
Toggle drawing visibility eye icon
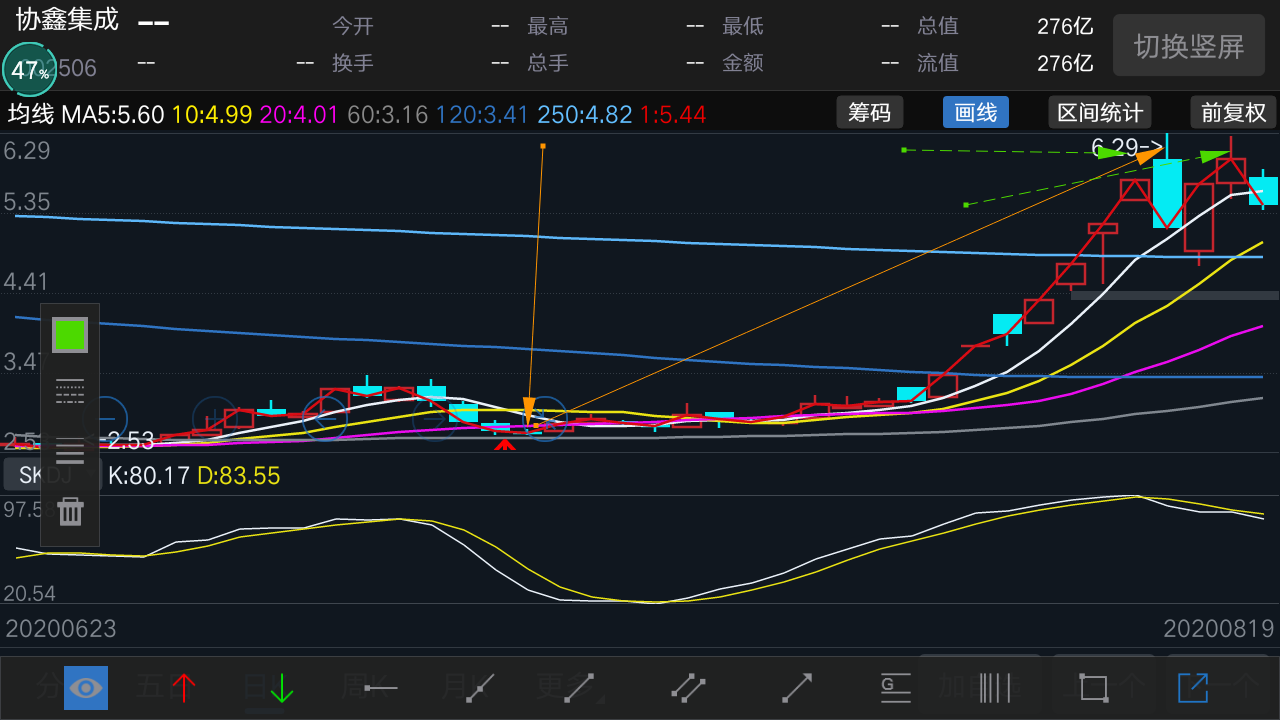point(86,688)
